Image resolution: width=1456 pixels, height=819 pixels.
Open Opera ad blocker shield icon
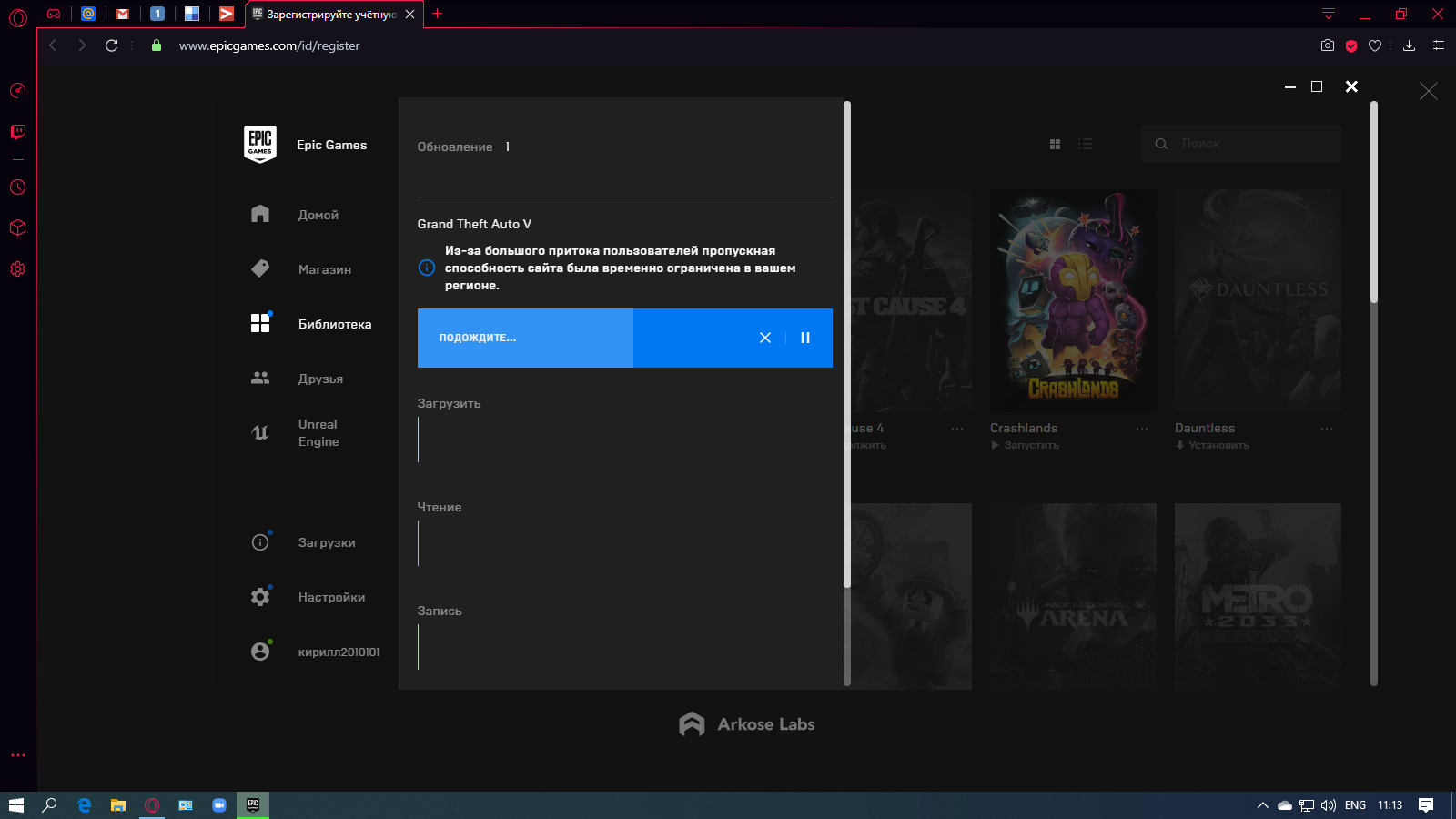[x=1351, y=45]
